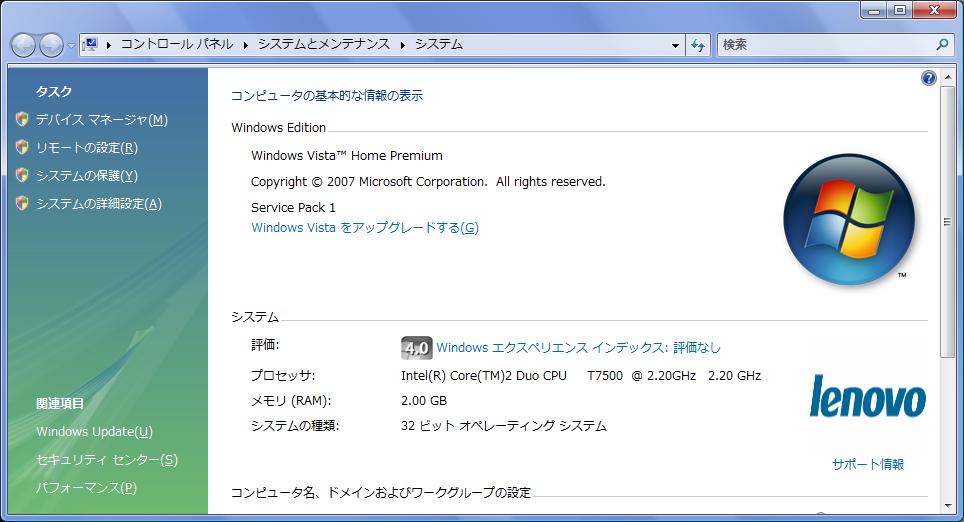Expand the arrow after システムとメンテナンス
964x522 pixels.
403,45
